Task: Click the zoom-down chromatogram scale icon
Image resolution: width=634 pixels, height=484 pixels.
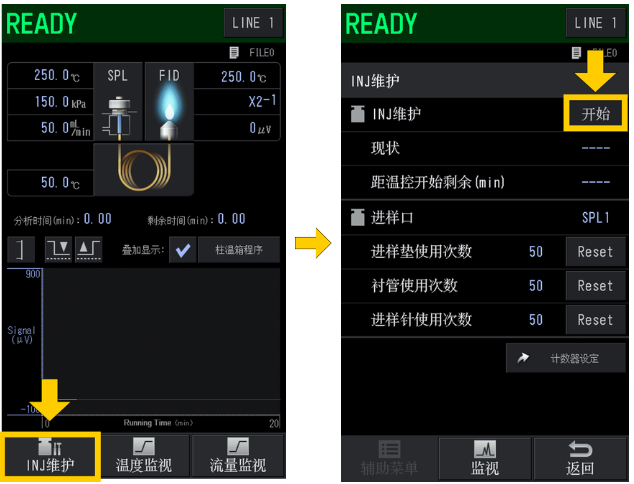Action: point(59,249)
